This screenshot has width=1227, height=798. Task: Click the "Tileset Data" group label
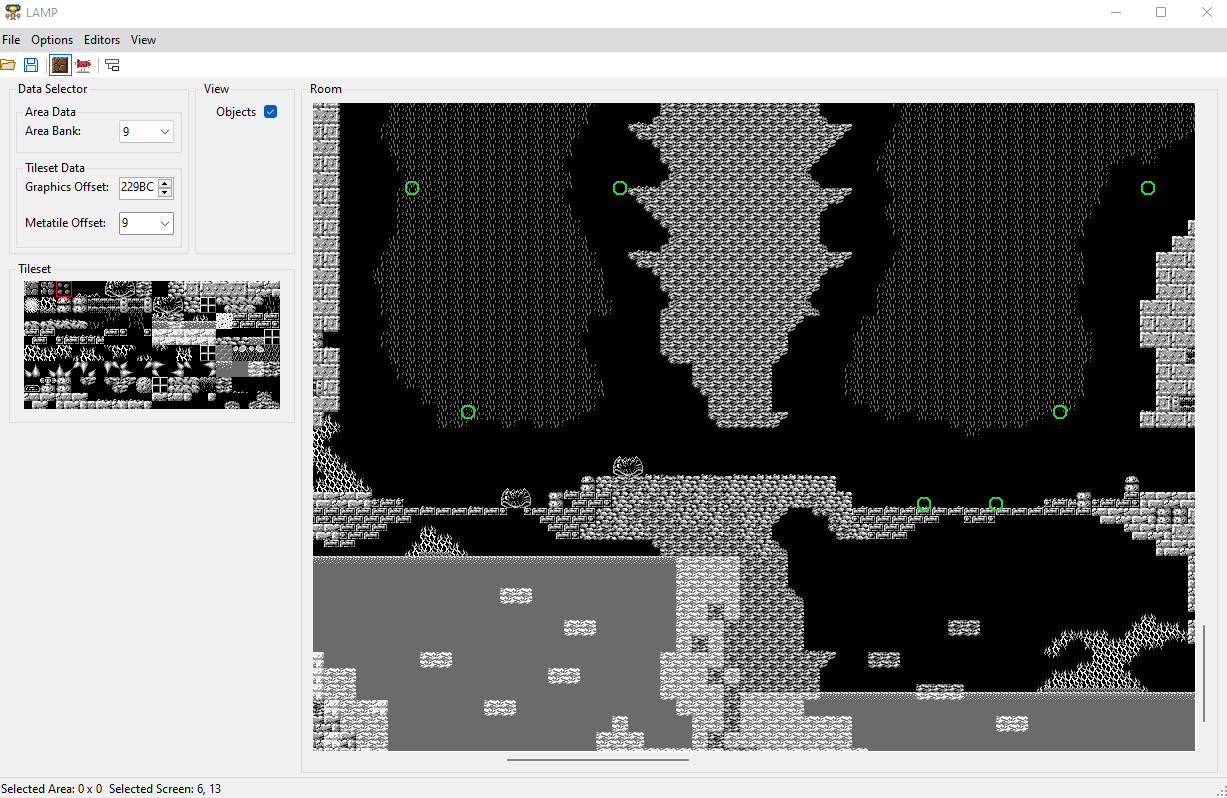coord(55,168)
